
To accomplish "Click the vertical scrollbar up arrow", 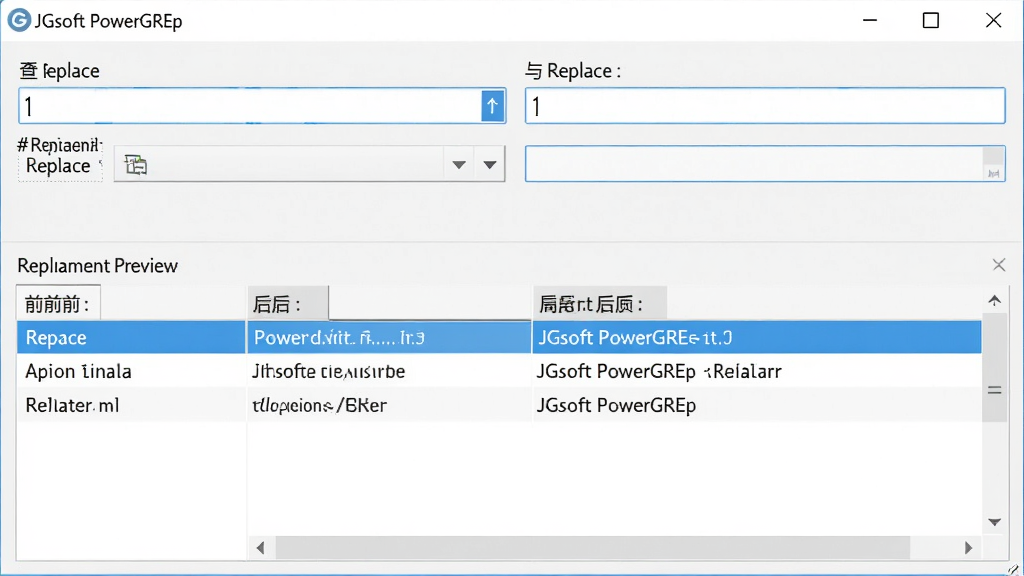I will point(995,300).
